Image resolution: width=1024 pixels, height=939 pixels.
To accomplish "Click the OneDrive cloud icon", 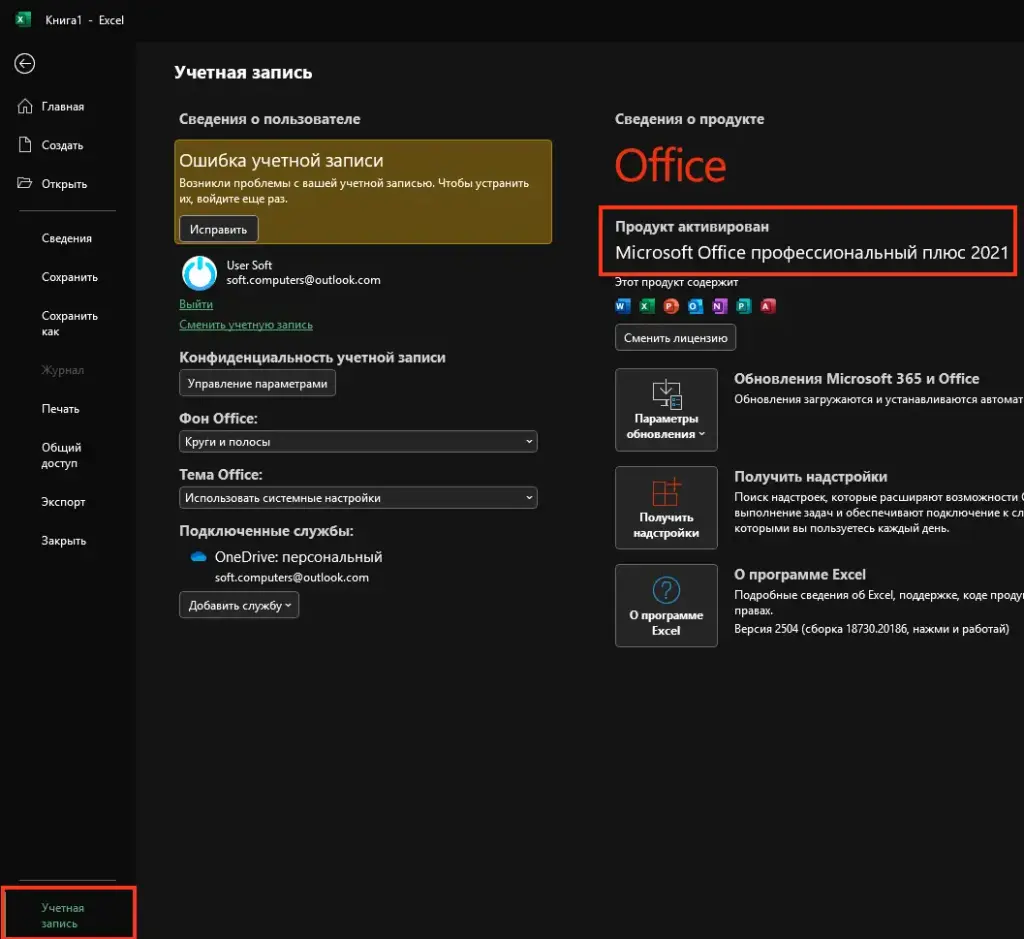I will coord(199,557).
